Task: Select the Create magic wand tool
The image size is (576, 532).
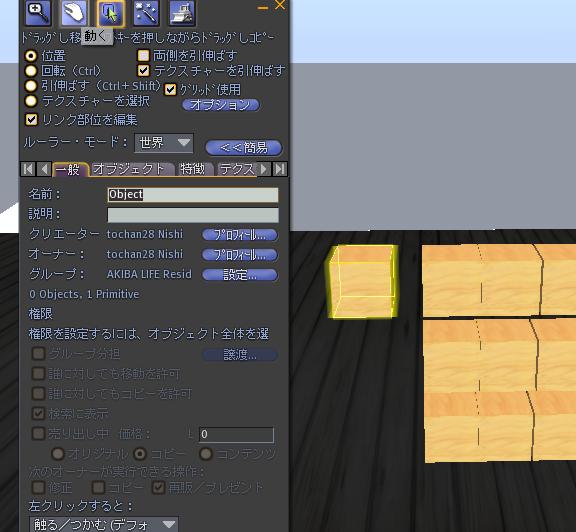Action: [146, 13]
